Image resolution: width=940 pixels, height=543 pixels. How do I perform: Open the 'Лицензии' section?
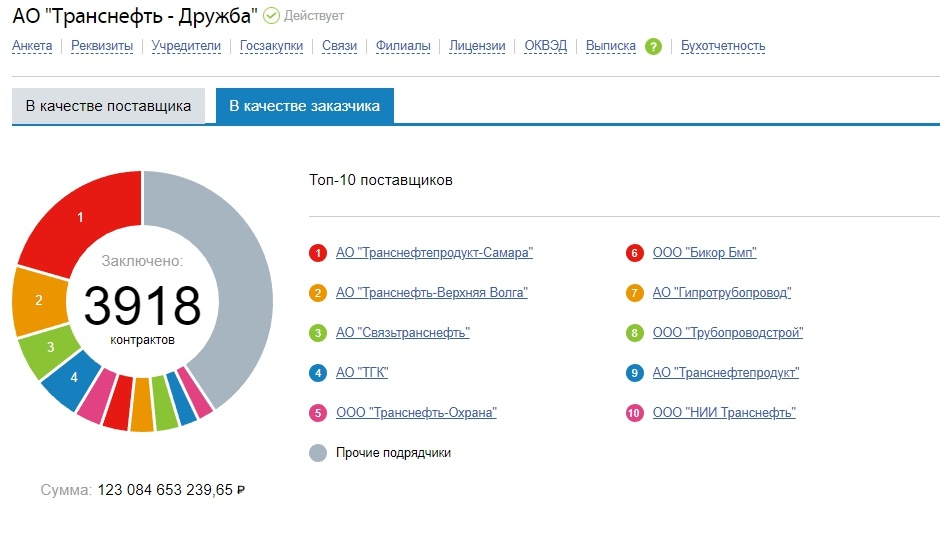pos(477,46)
